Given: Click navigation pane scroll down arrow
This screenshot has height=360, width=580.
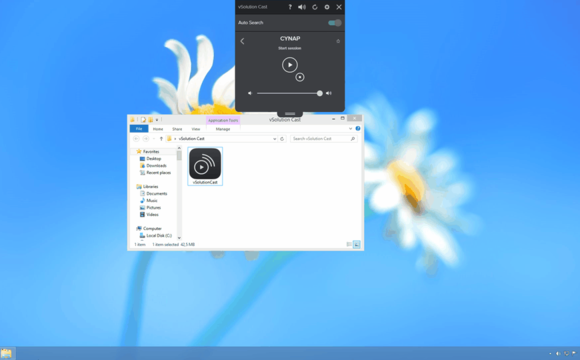Looking at the screenshot, I should [179, 238].
